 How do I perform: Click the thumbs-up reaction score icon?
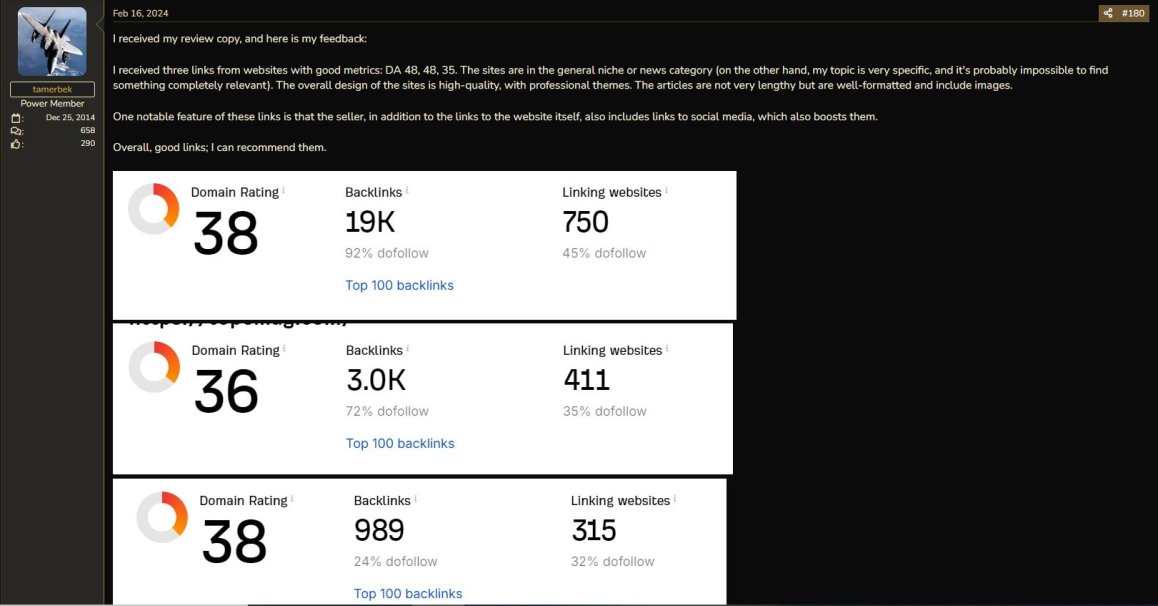pos(17,145)
